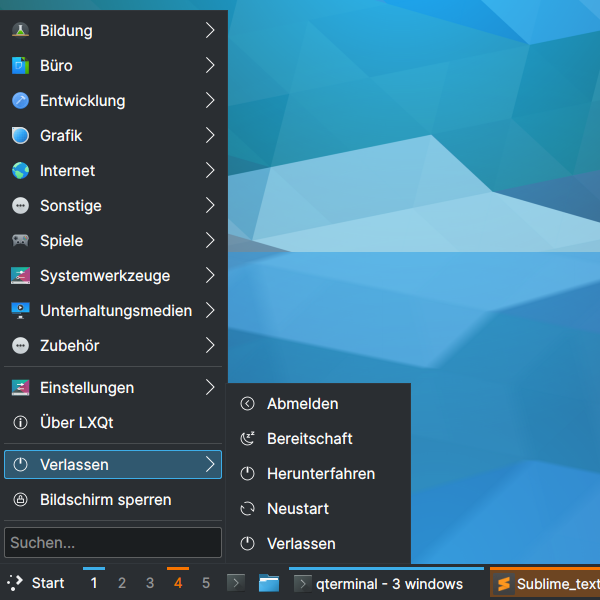Click the Entwicklung hammer icon
This screenshot has width=600, height=600.
tap(20, 101)
